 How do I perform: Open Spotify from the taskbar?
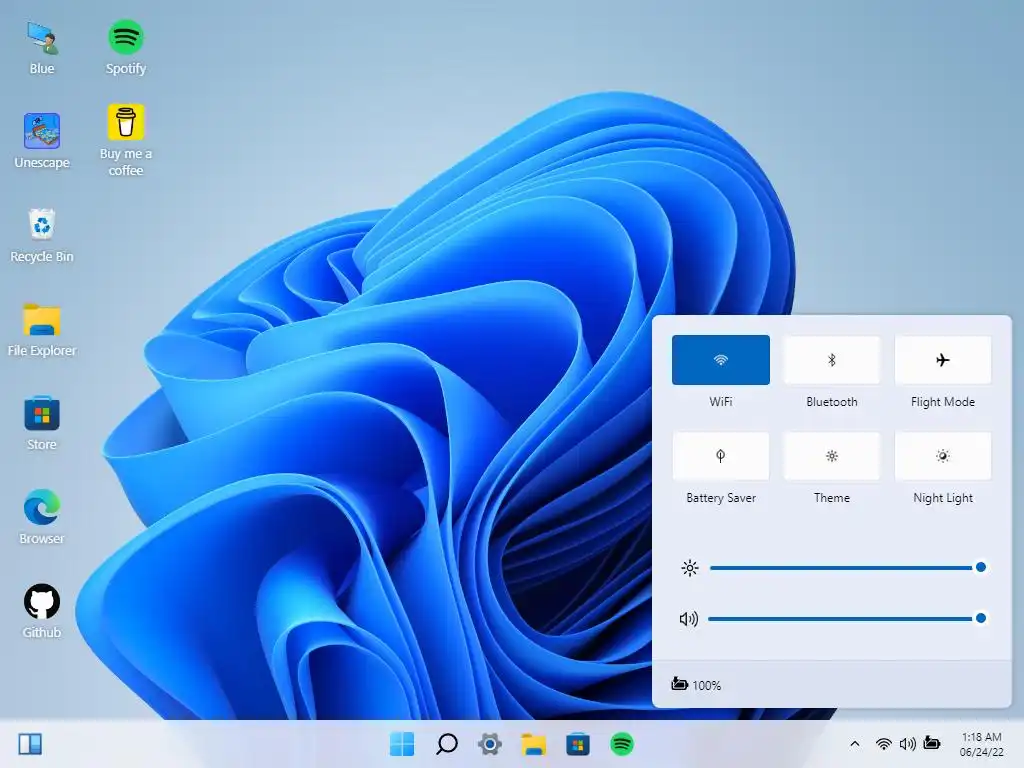[x=622, y=744]
